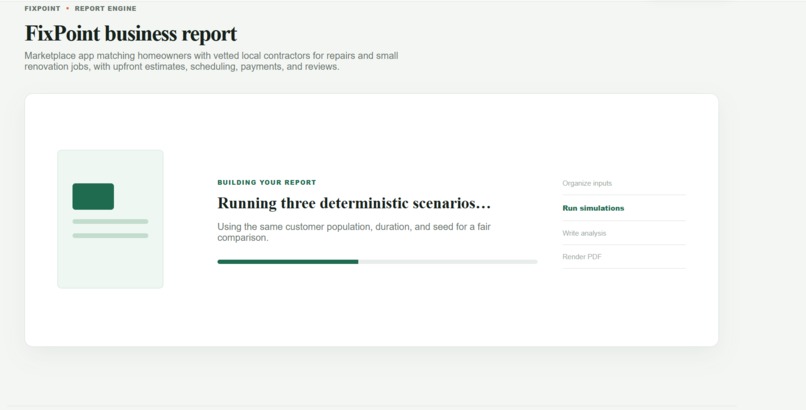Viewport: 806px width, 410px height.
Task: Select the Run simulations step
Action: 593,208
